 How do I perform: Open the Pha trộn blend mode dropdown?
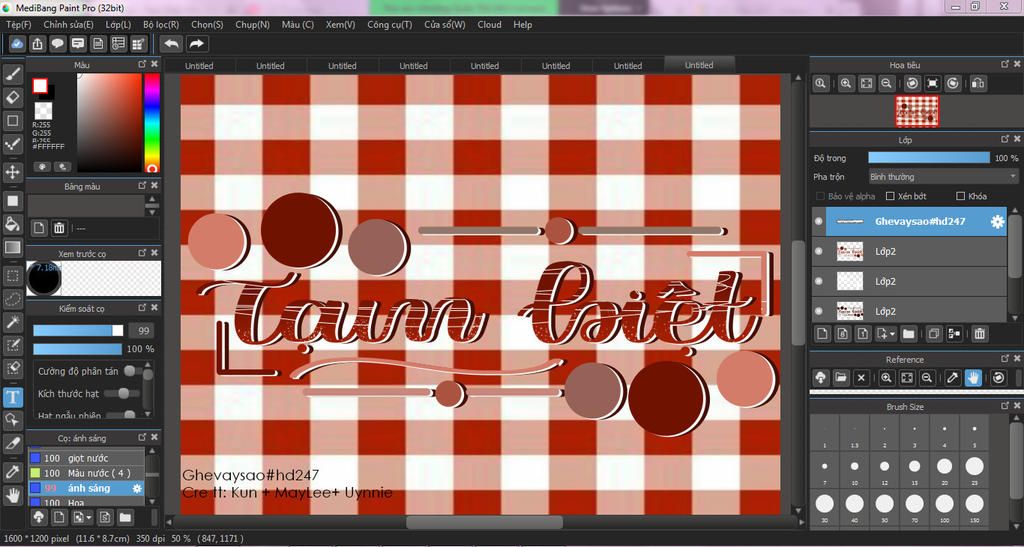tap(943, 177)
